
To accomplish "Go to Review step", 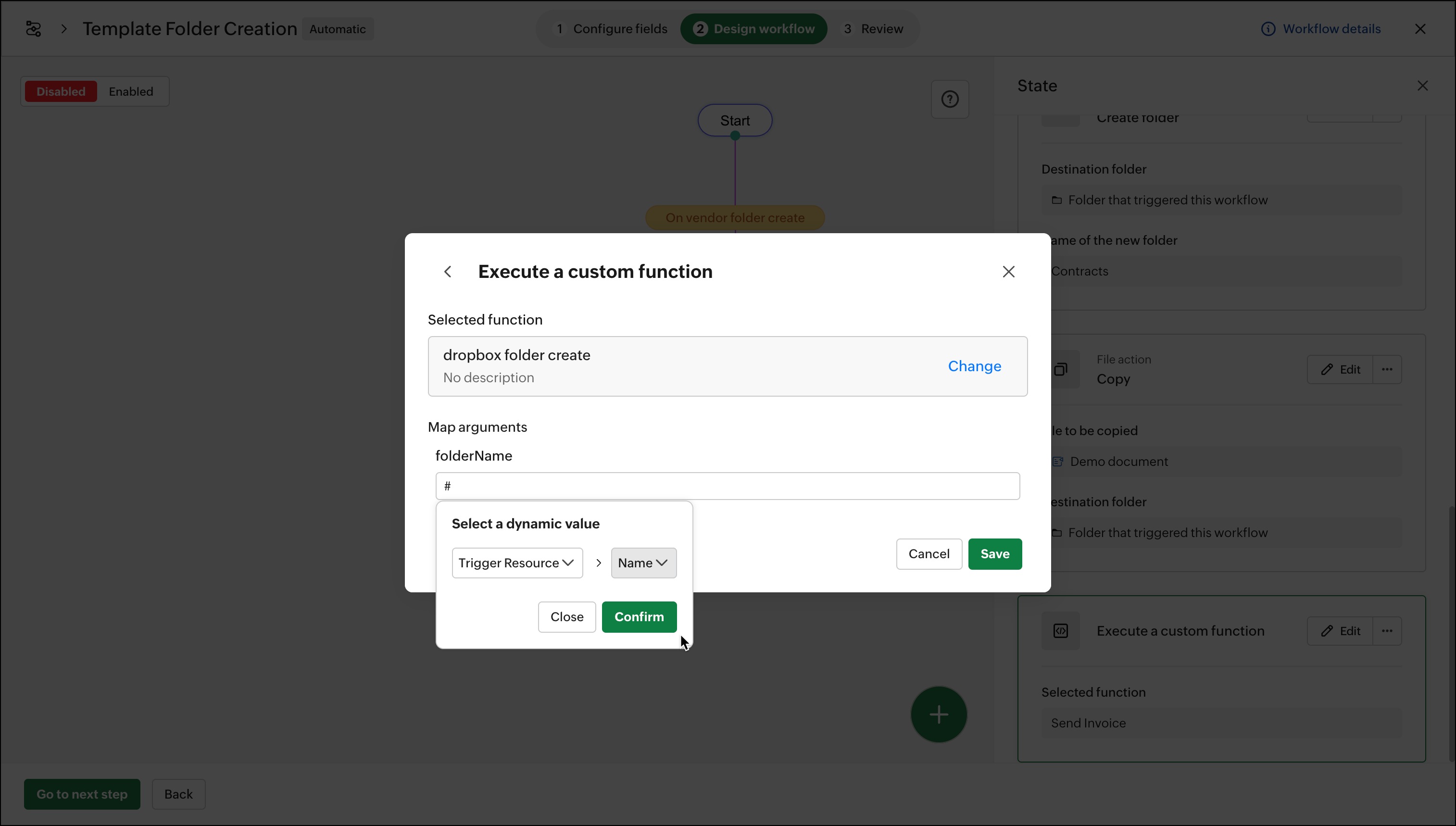I will pyautogui.click(x=874, y=29).
